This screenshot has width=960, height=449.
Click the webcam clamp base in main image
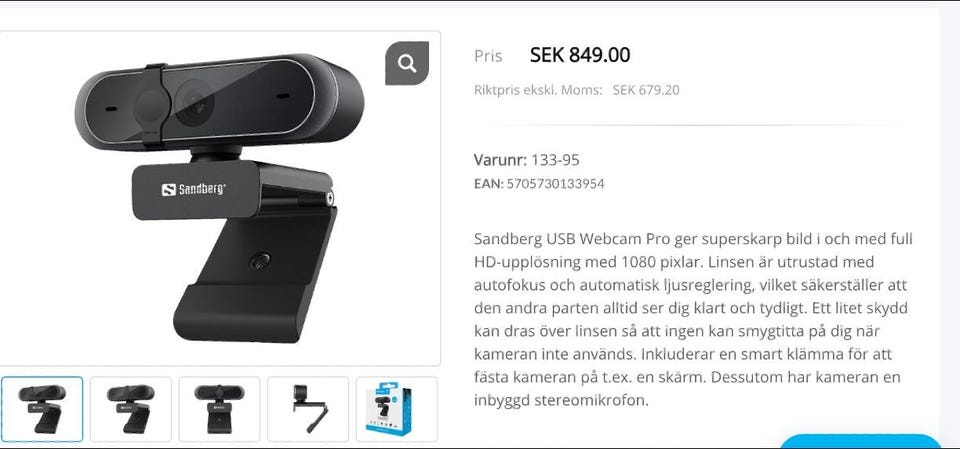(245, 312)
